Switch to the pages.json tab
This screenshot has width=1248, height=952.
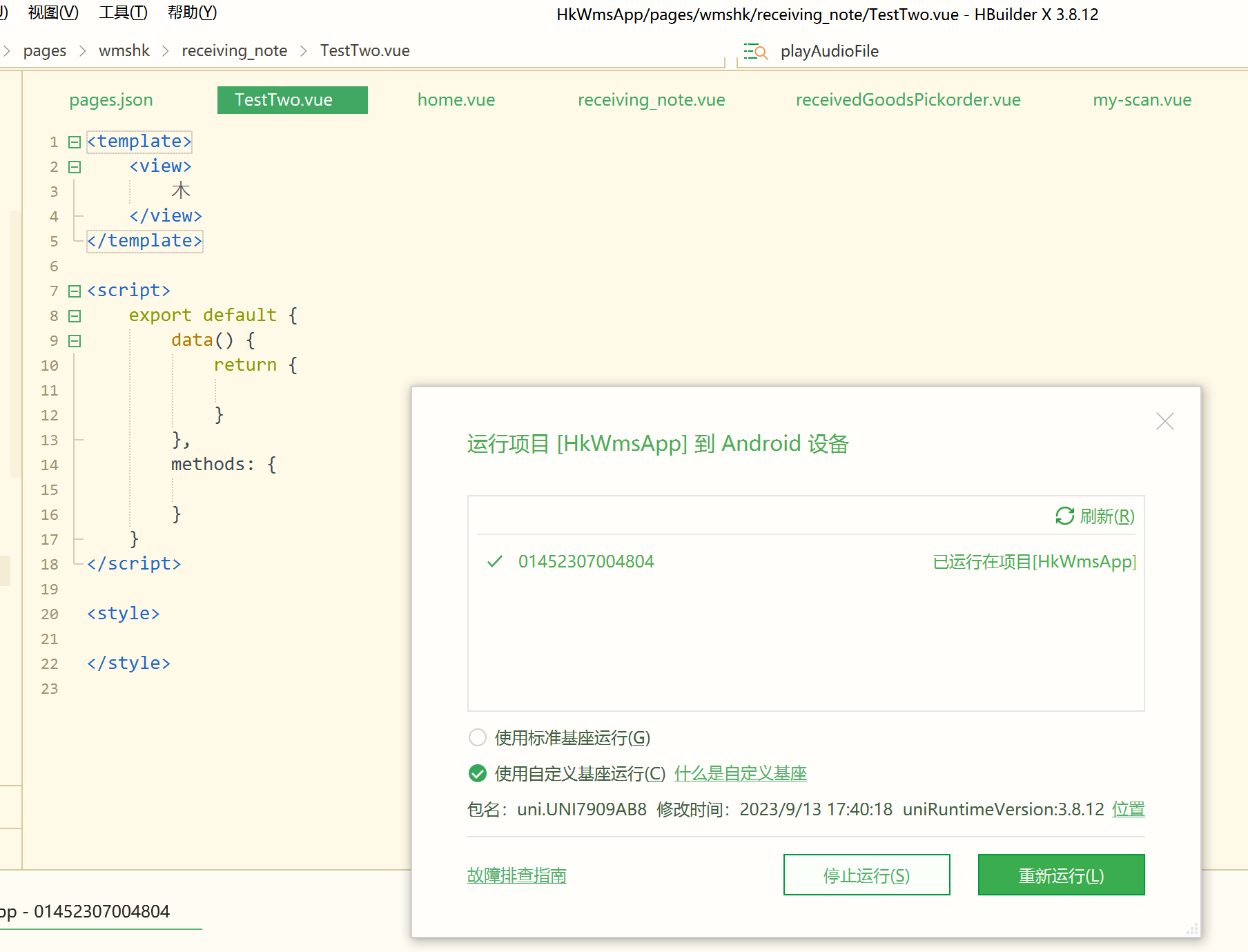coord(111,100)
